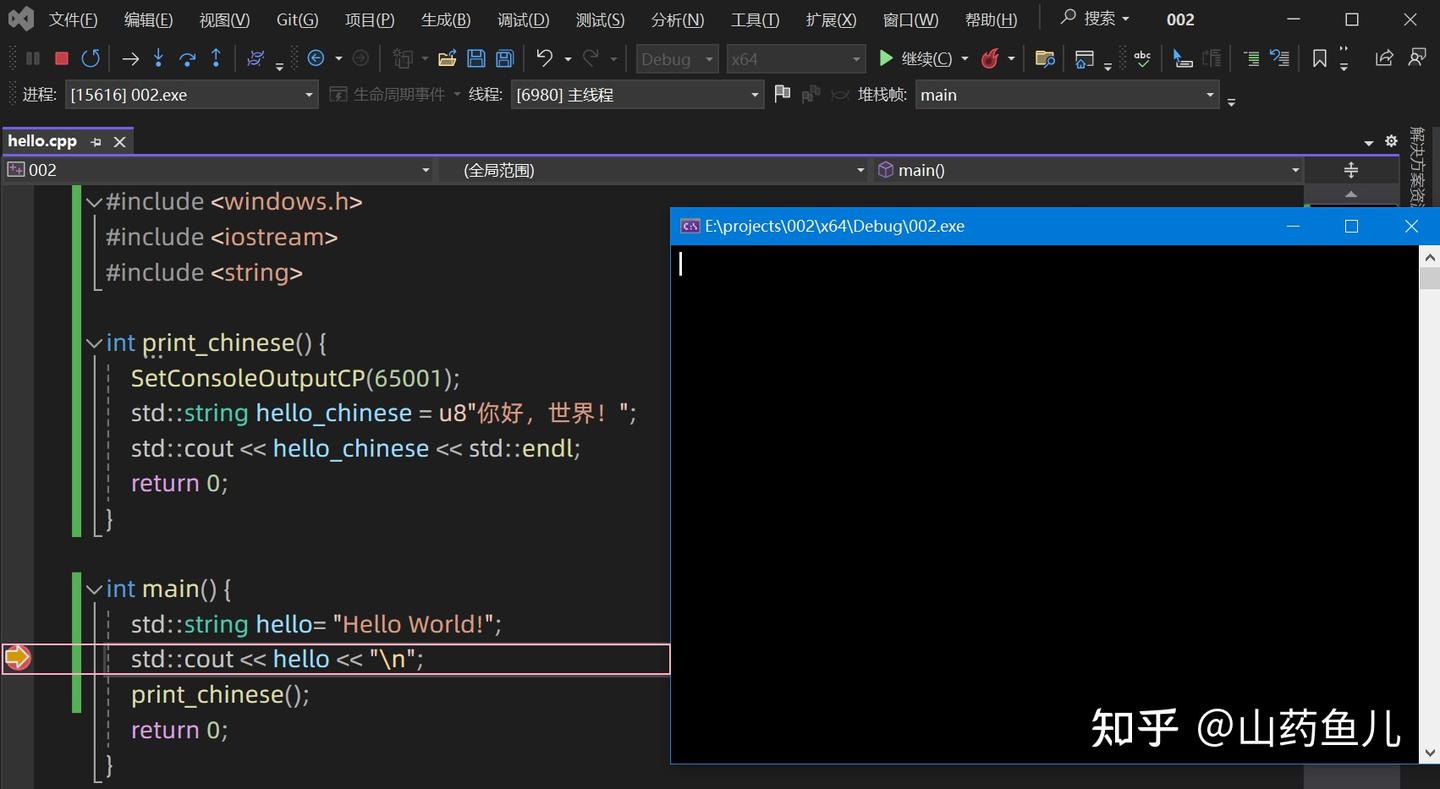Open the 扩展(X) menu

[831, 20]
